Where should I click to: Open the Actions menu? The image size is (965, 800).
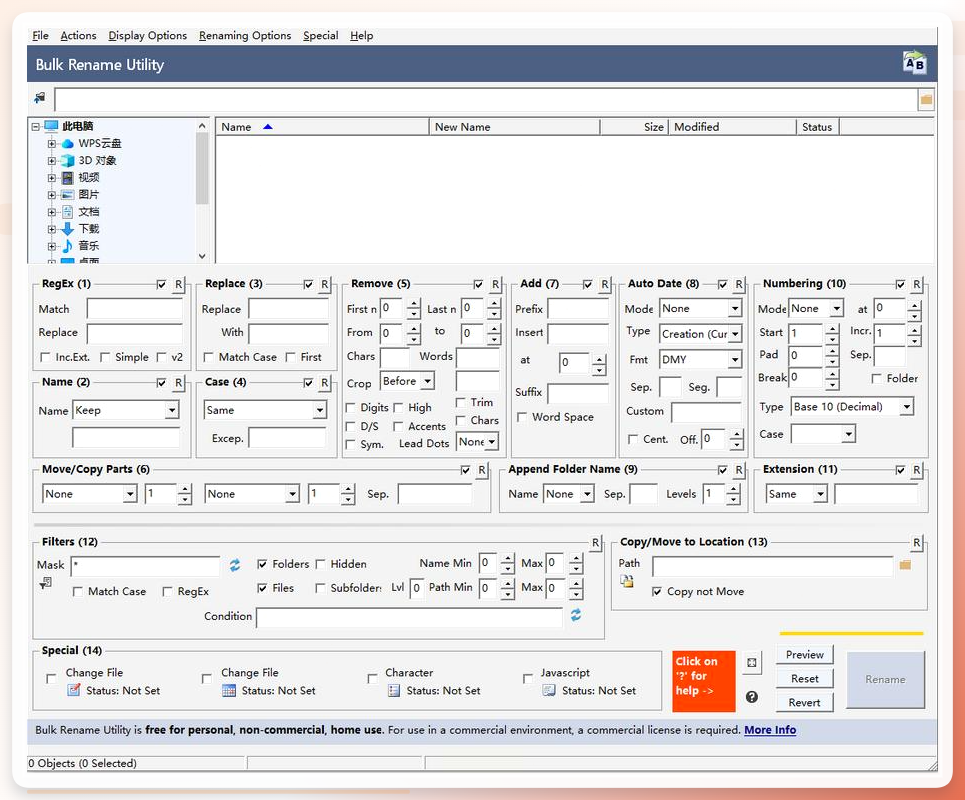78,36
